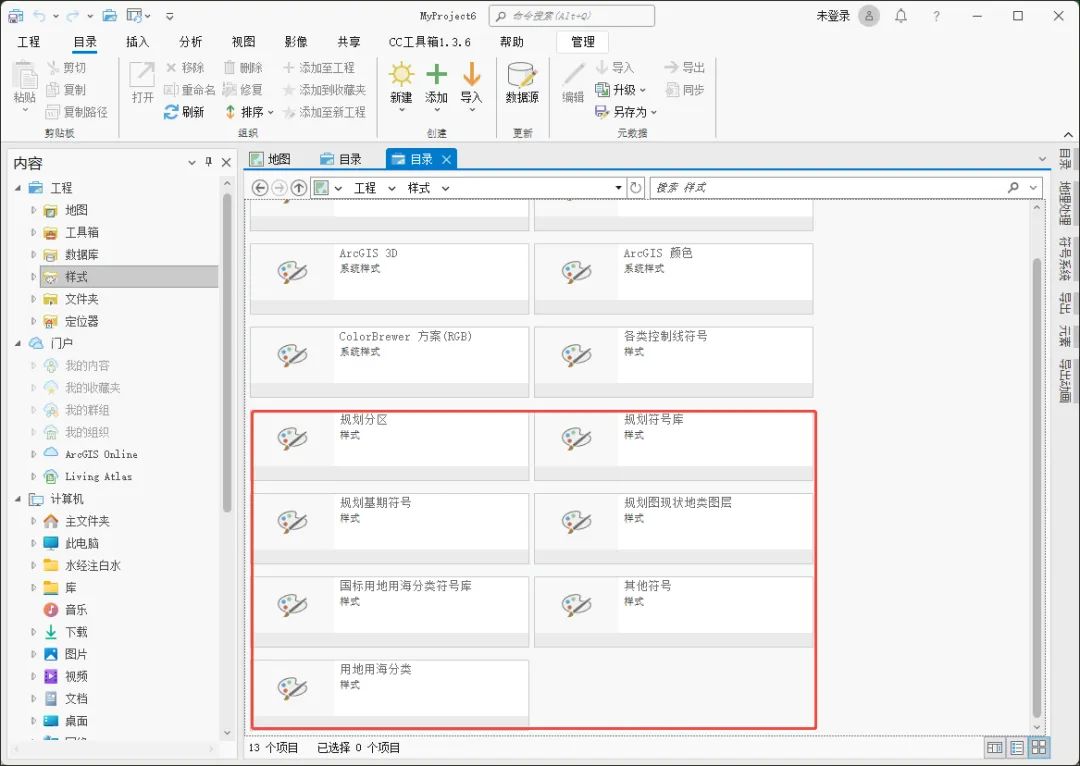Open the help question mark
Viewport: 1080px width, 766px height.
click(x=936, y=16)
